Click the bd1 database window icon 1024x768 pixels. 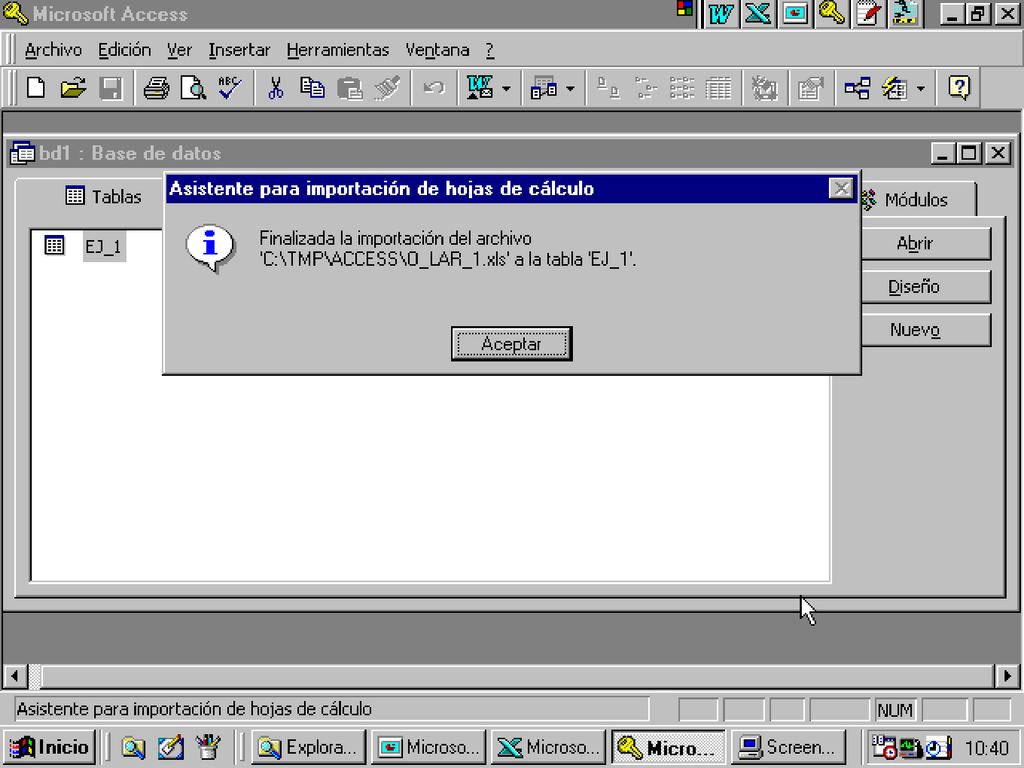pos(23,153)
